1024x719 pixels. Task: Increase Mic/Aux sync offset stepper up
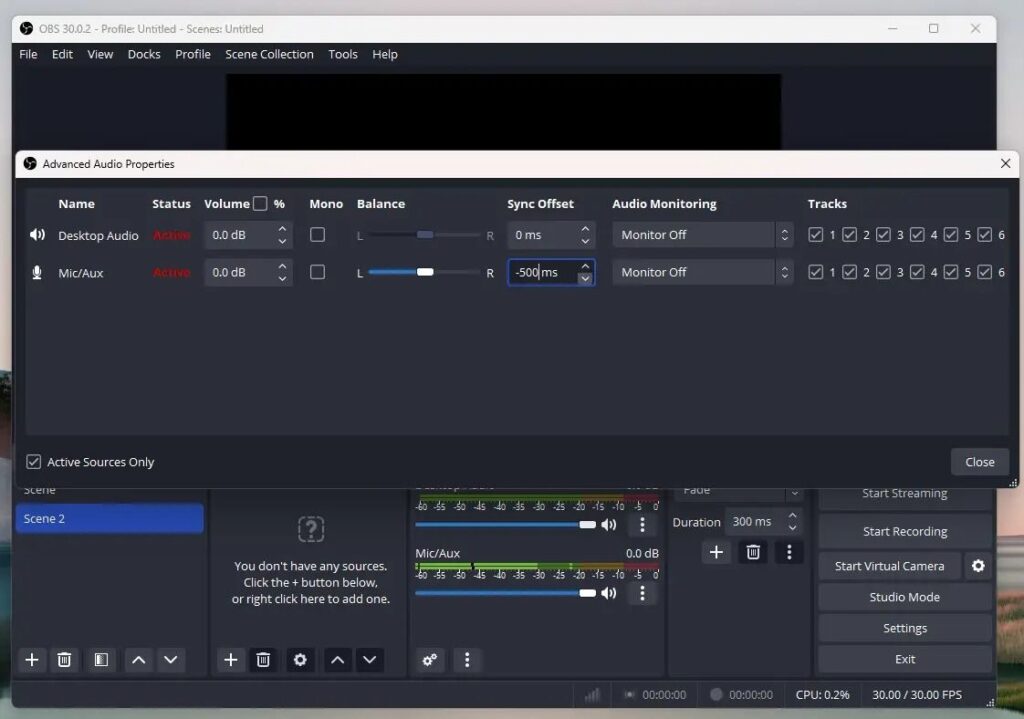coord(585,266)
